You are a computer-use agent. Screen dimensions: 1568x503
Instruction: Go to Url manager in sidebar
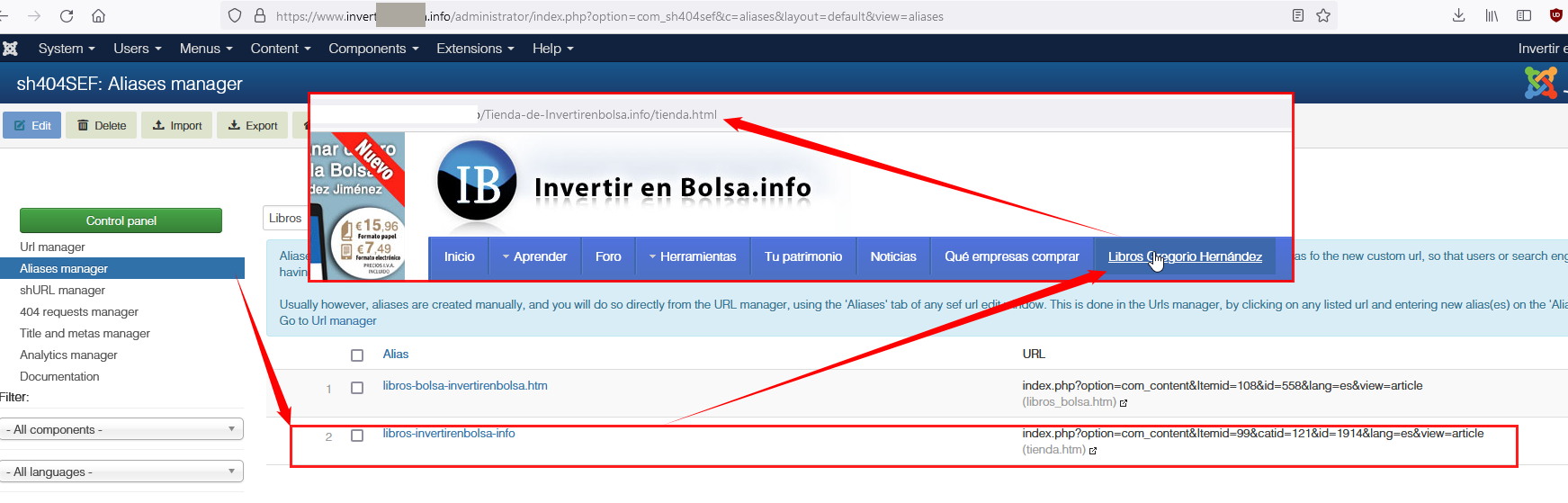(52, 247)
